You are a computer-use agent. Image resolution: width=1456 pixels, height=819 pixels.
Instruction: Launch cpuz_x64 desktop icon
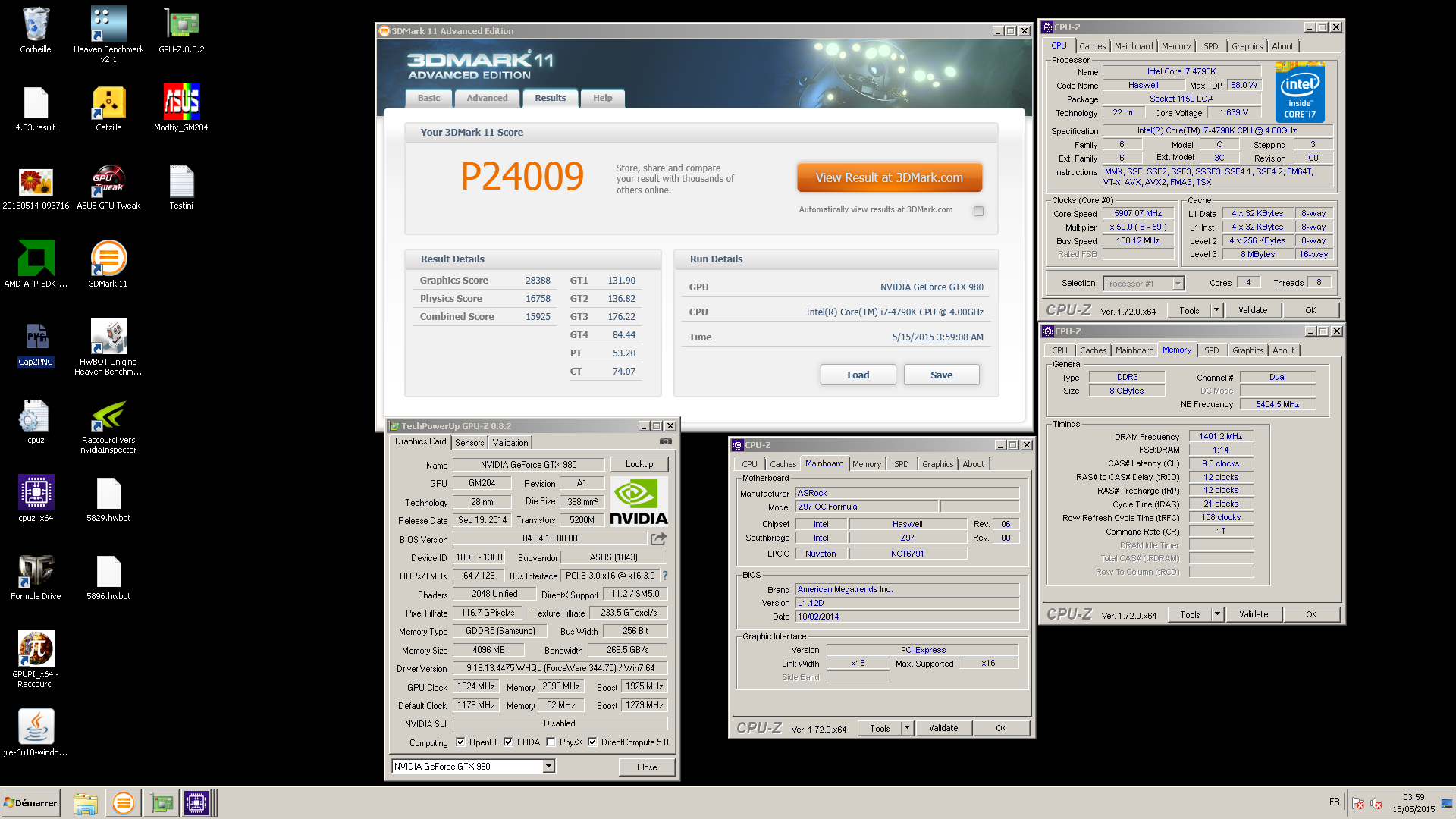36,499
